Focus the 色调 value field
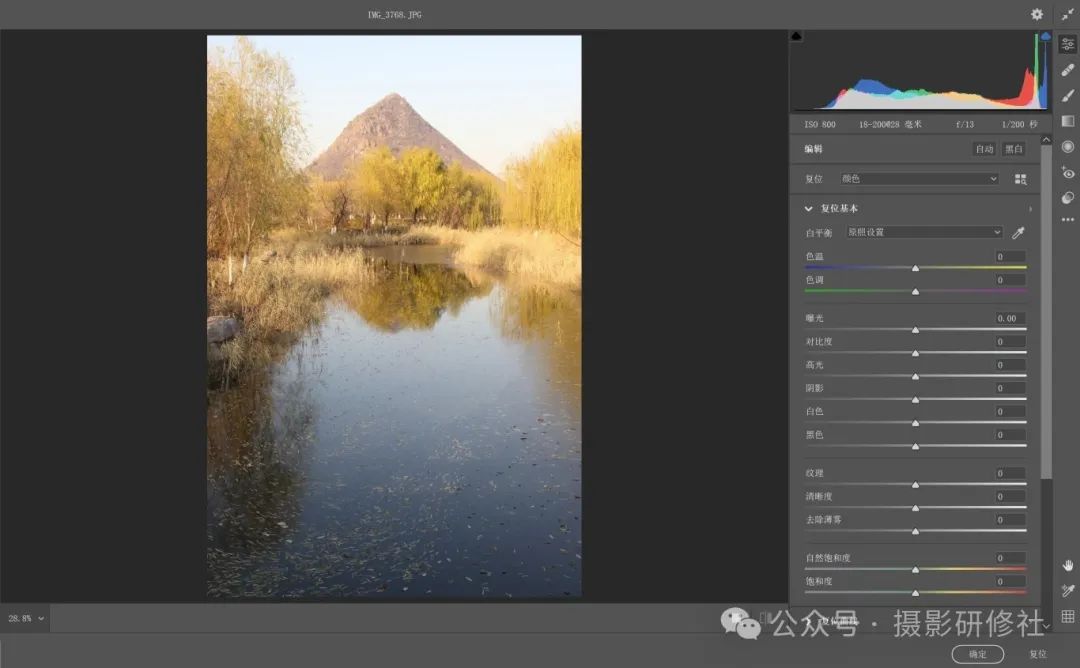This screenshot has width=1080, height=668. point(1010,280)
